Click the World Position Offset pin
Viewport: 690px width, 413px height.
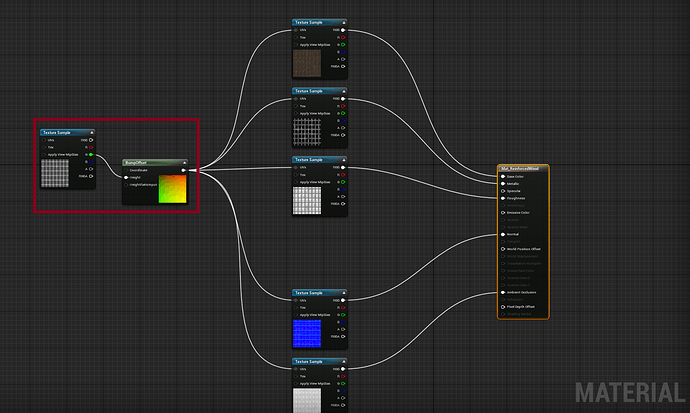(503, 249)
